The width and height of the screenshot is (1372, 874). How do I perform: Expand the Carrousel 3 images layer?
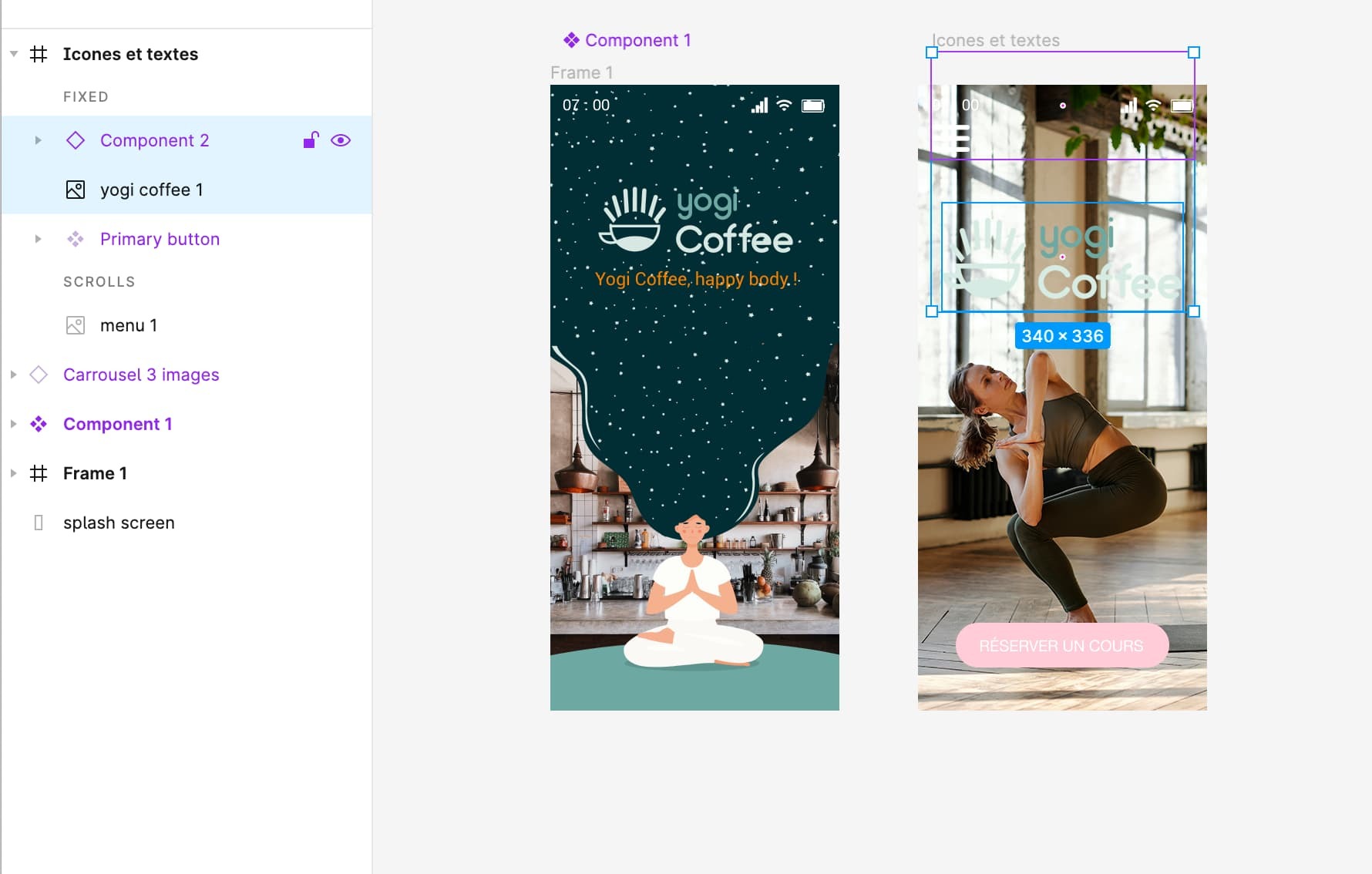[x=14, y=375]
